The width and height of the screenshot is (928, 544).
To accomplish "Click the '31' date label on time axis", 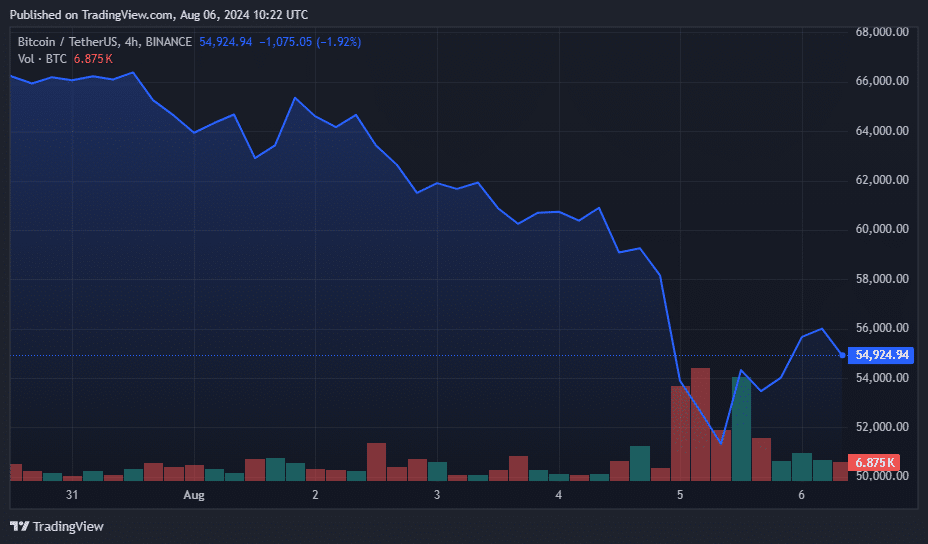I will coord(72,495).
